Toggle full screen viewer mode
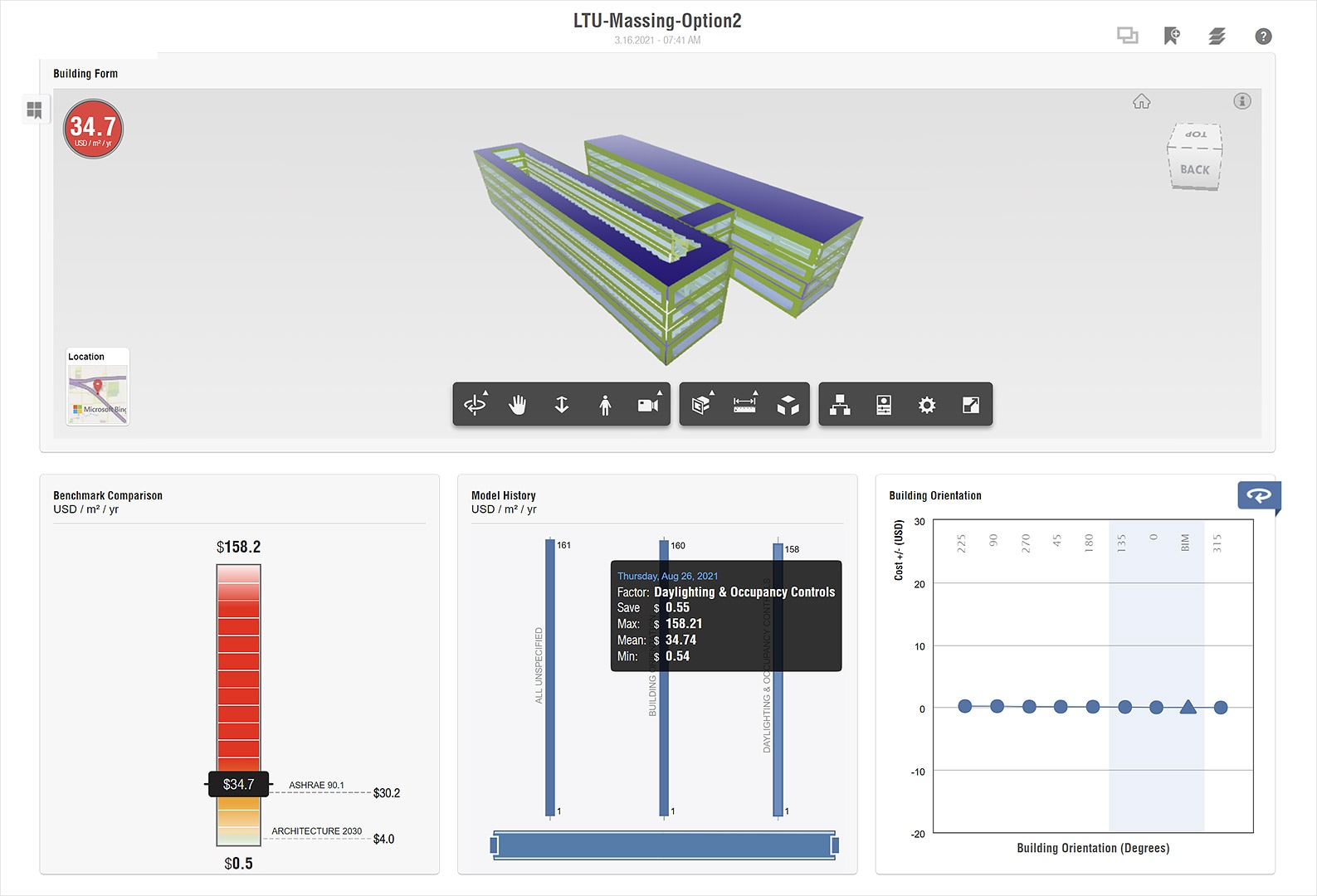This screenshot has height=896, width=1317. [x=970, y=405]
